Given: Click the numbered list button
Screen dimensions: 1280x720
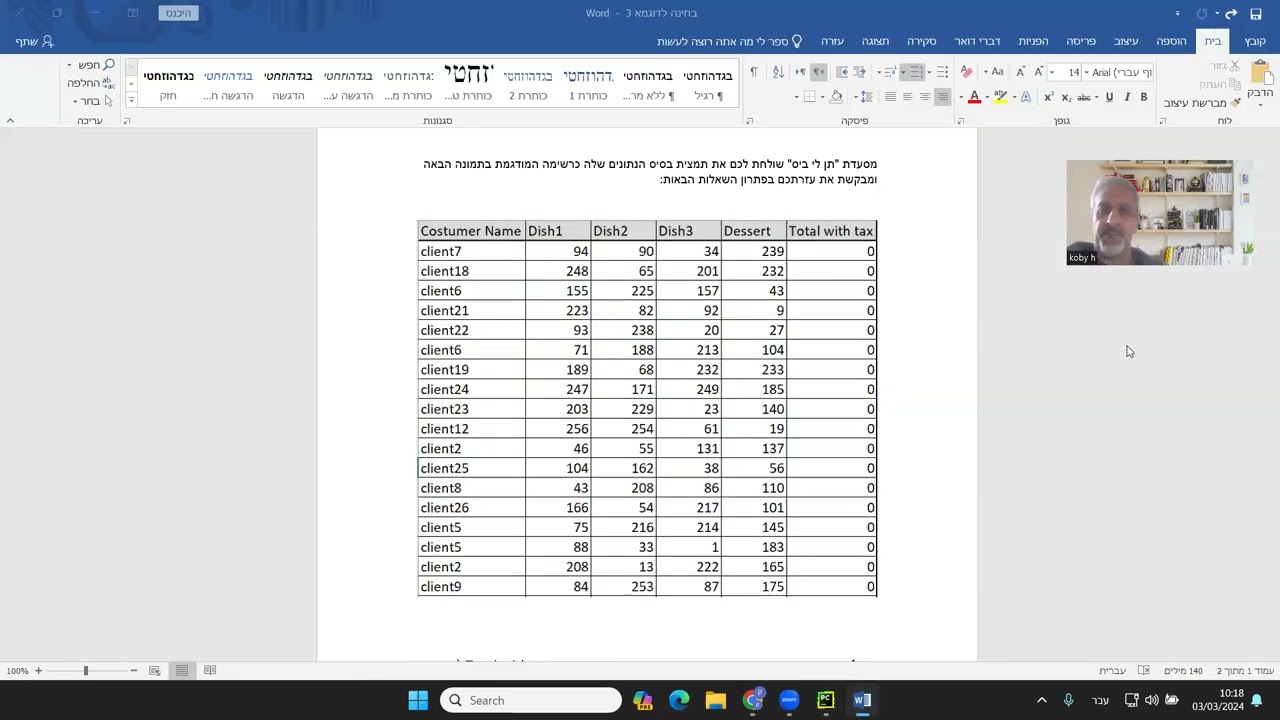Looking at the screenshot, I should (x=915, y=72).
